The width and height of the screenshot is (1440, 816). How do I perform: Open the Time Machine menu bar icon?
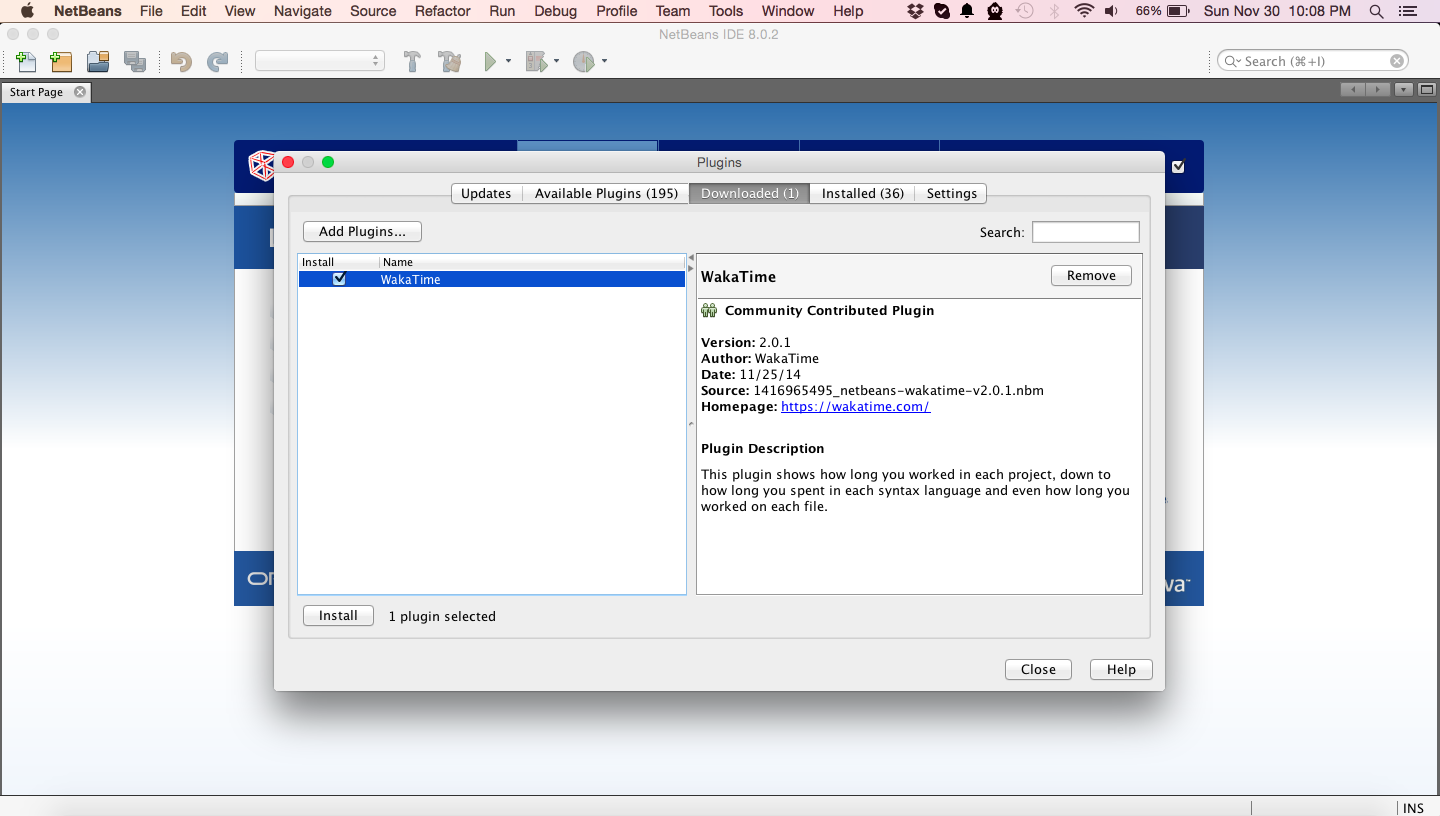[1024, 11]
